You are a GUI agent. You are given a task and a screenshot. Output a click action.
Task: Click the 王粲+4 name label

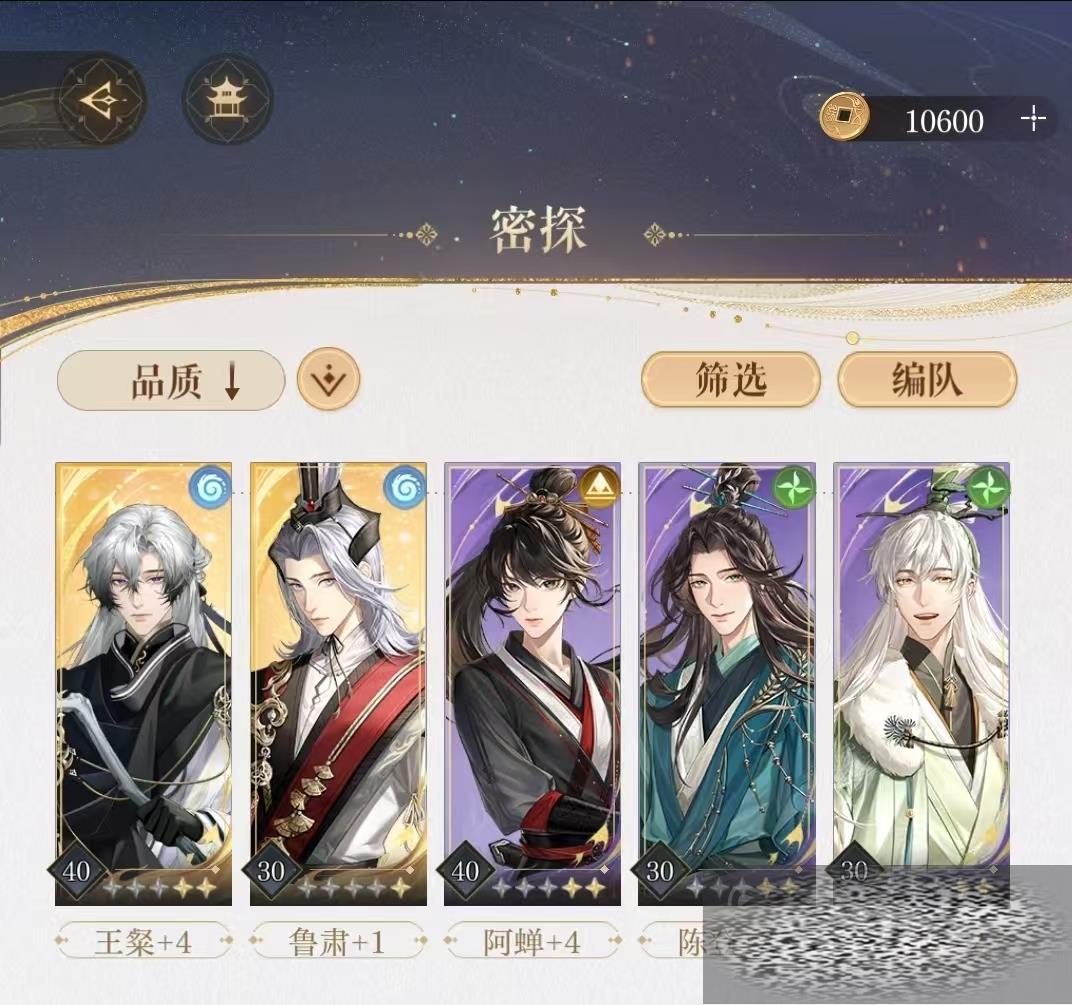(143, 942)
